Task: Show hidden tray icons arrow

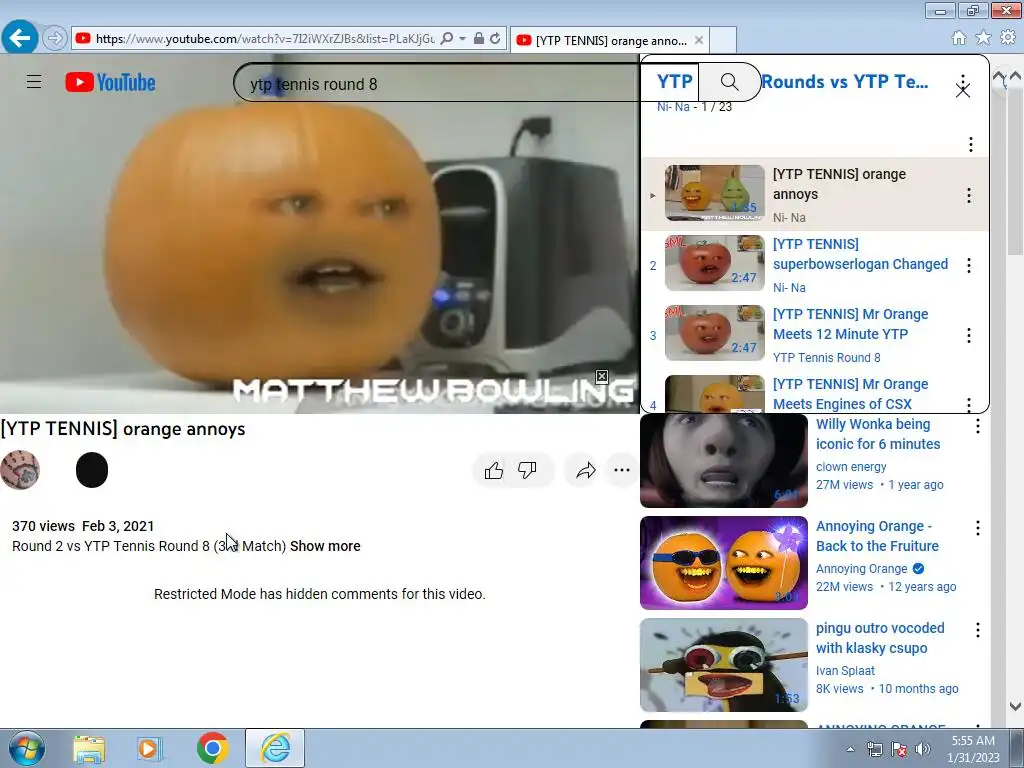Action: (850, 749)
